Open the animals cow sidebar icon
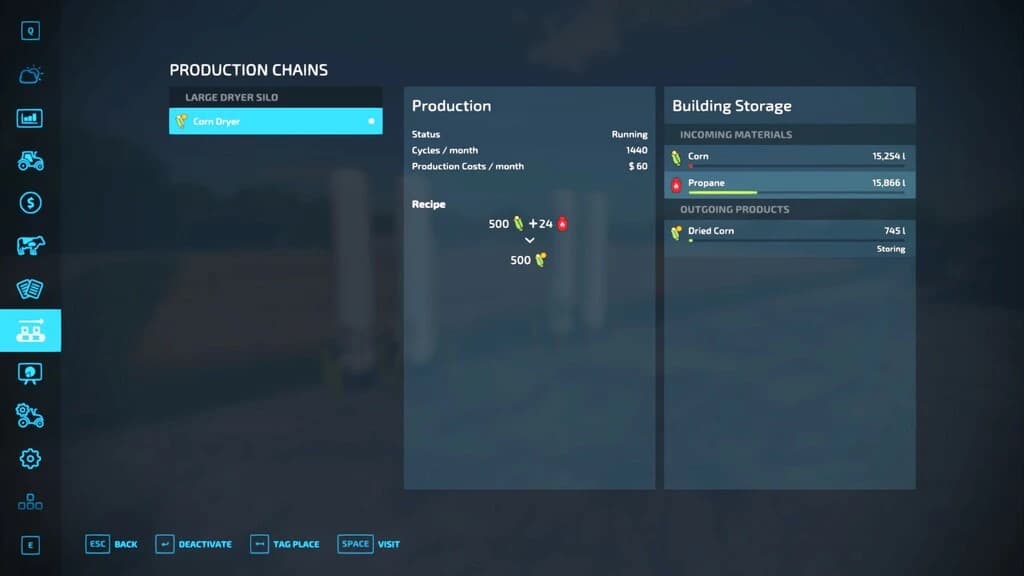Viewport: 1024px width, 576px height. pos(30,246)
